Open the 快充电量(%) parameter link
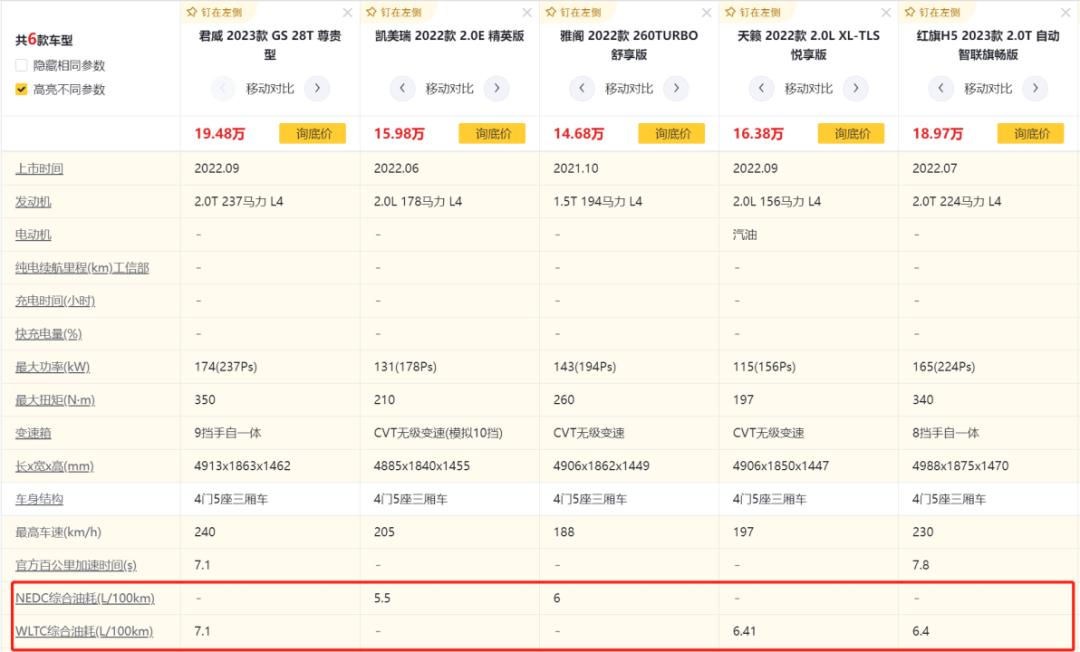Screen dimensions: 1080x652 click(48, 334)
